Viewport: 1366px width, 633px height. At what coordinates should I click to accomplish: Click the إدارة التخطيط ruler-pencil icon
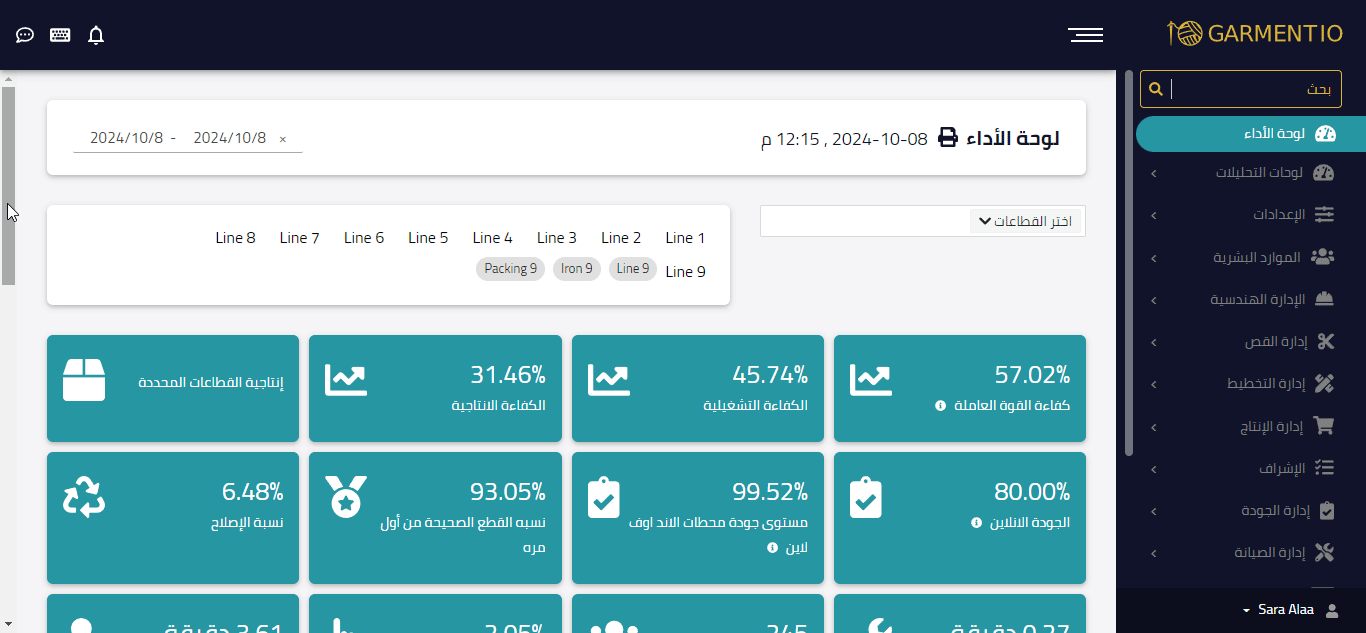1325,383
